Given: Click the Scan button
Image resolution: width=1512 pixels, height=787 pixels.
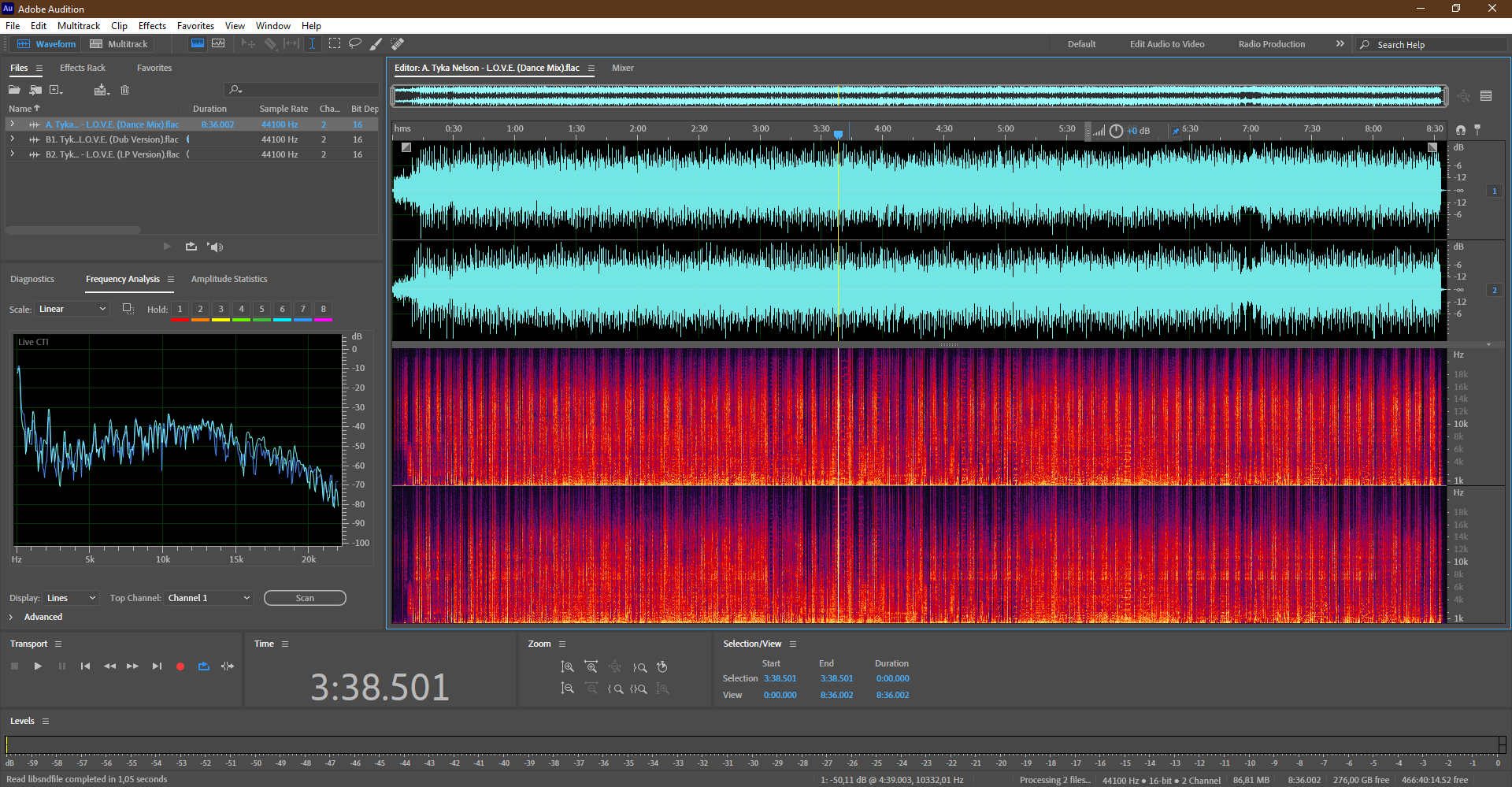Looking at the screenshot, I should coord(305,598).
